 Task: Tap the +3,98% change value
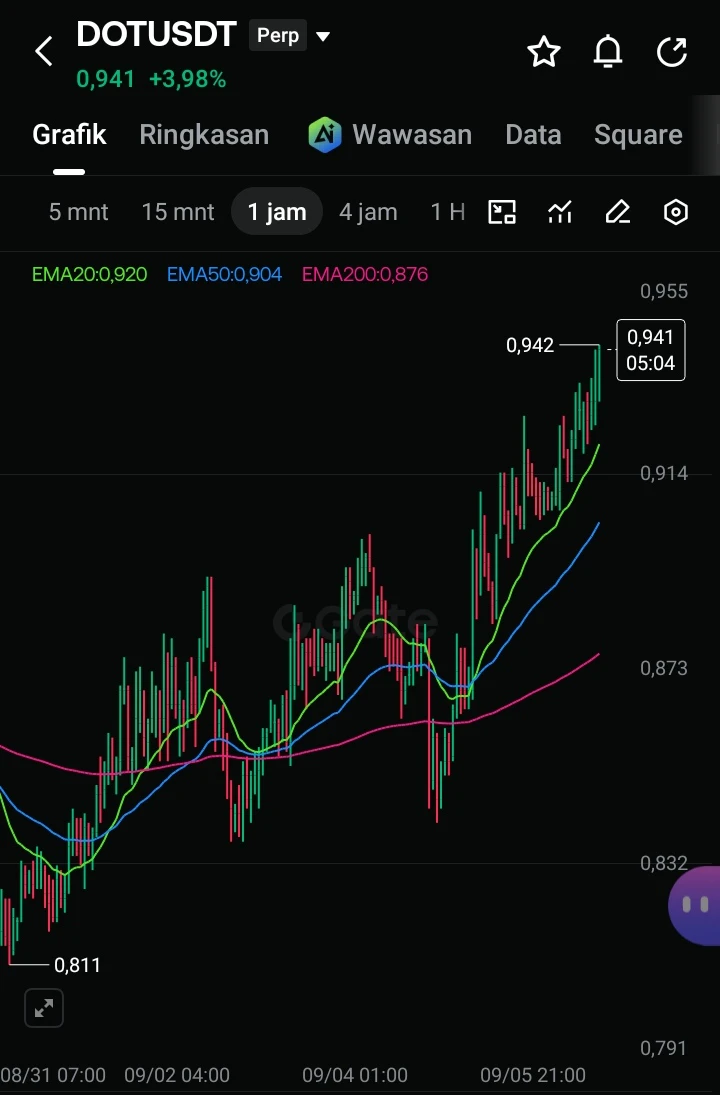(x=187, y=79)
